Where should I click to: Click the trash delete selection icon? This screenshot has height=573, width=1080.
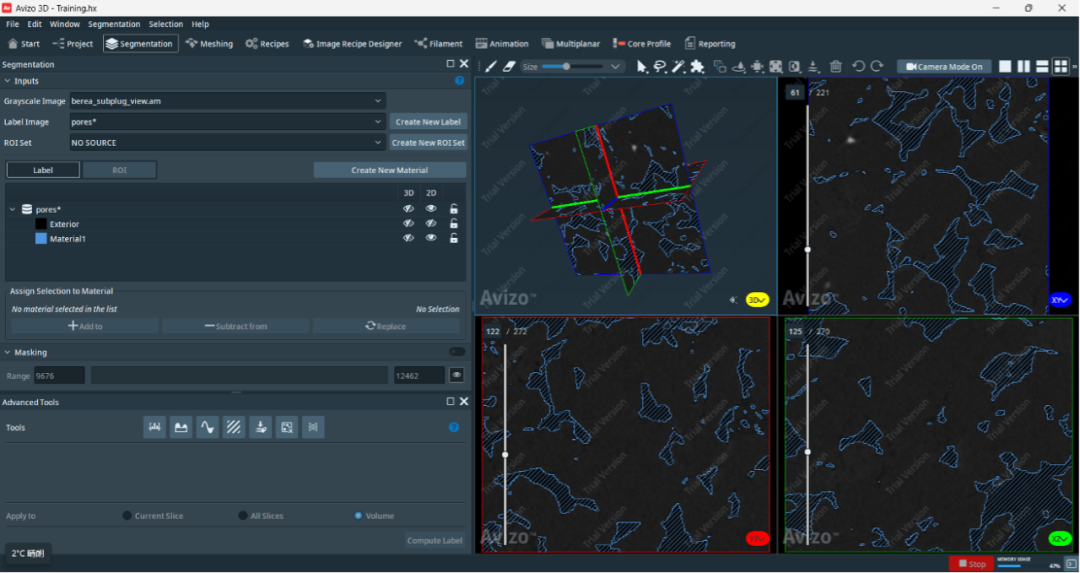point(836,67)
